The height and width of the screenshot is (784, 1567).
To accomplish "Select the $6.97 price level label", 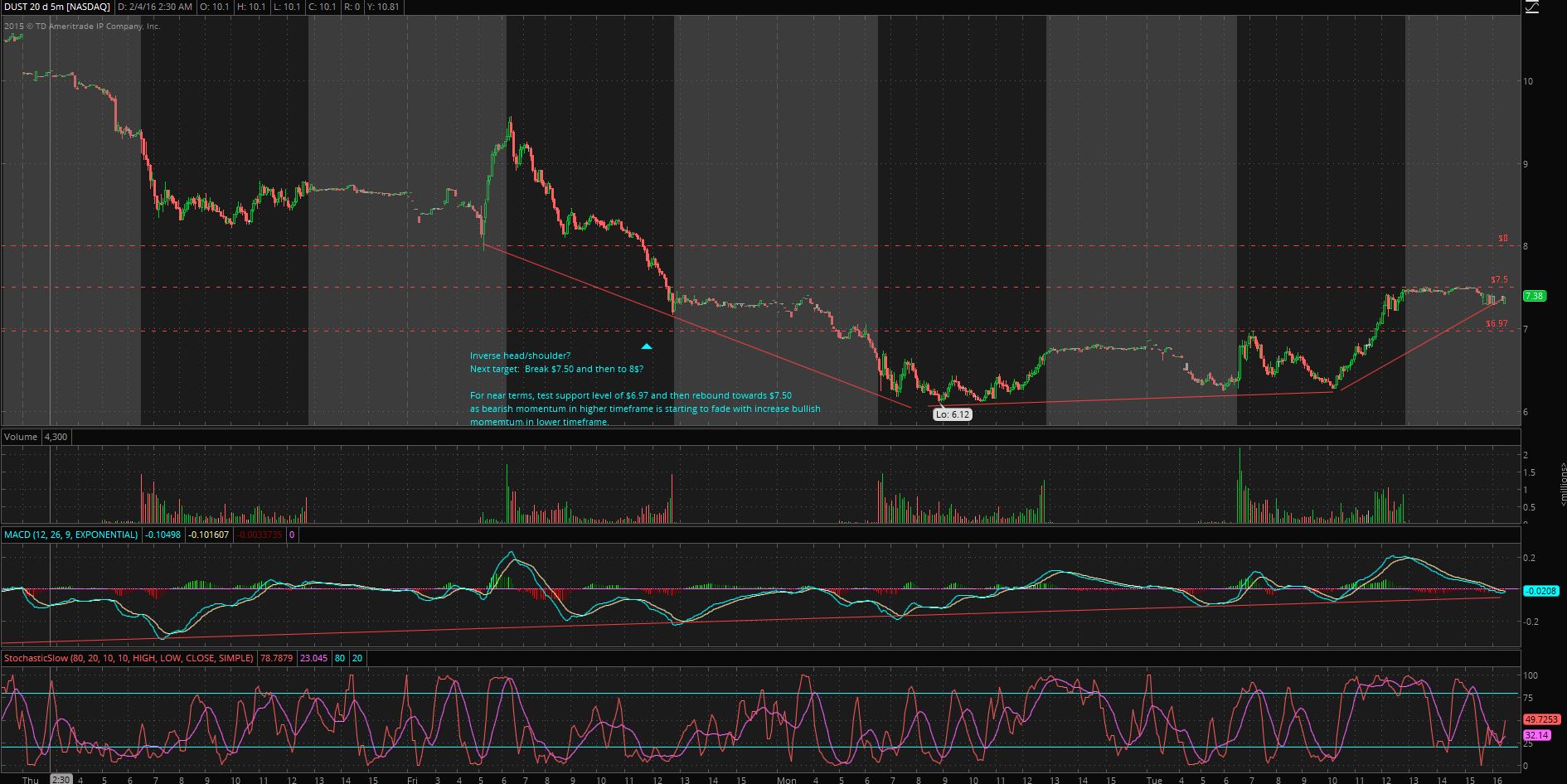I will pyautogui.click(x=1497, y=324).
